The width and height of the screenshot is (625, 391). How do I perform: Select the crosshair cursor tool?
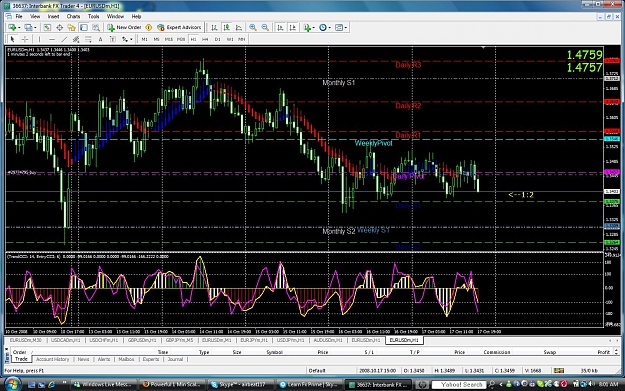click(x=25, y=39)
